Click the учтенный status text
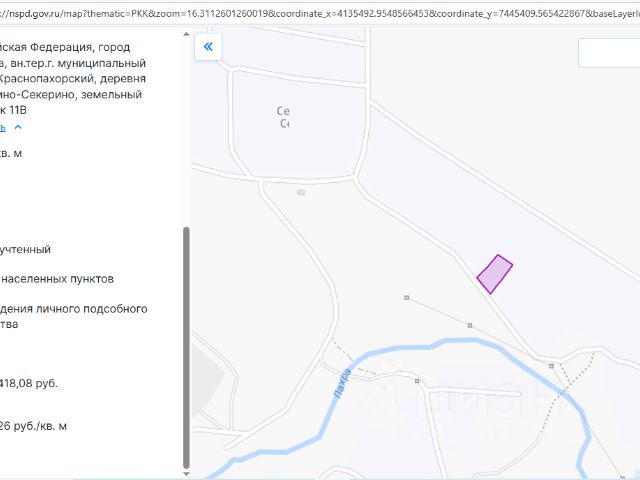The height and width of the screenshot is (480, 640). pos(25,249)
